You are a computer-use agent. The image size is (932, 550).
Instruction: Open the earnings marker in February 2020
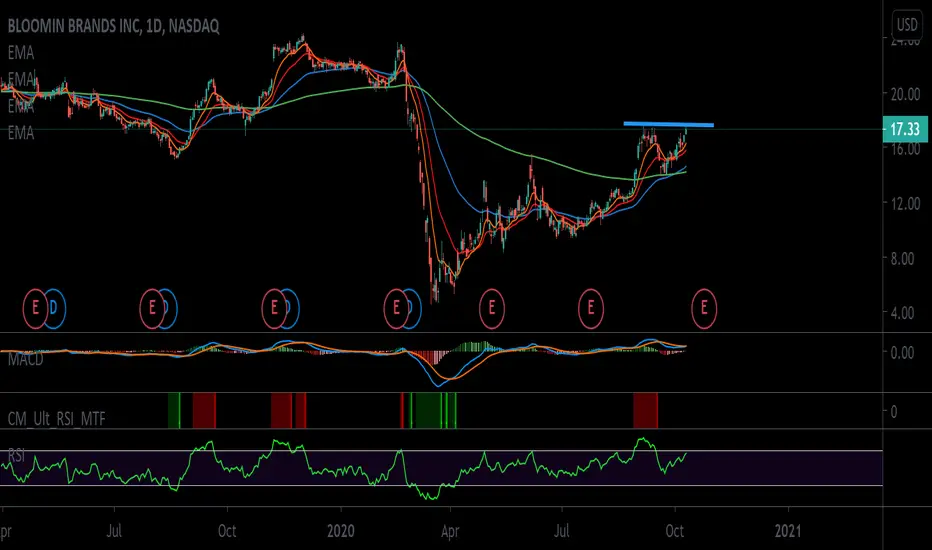coord(396,308)
